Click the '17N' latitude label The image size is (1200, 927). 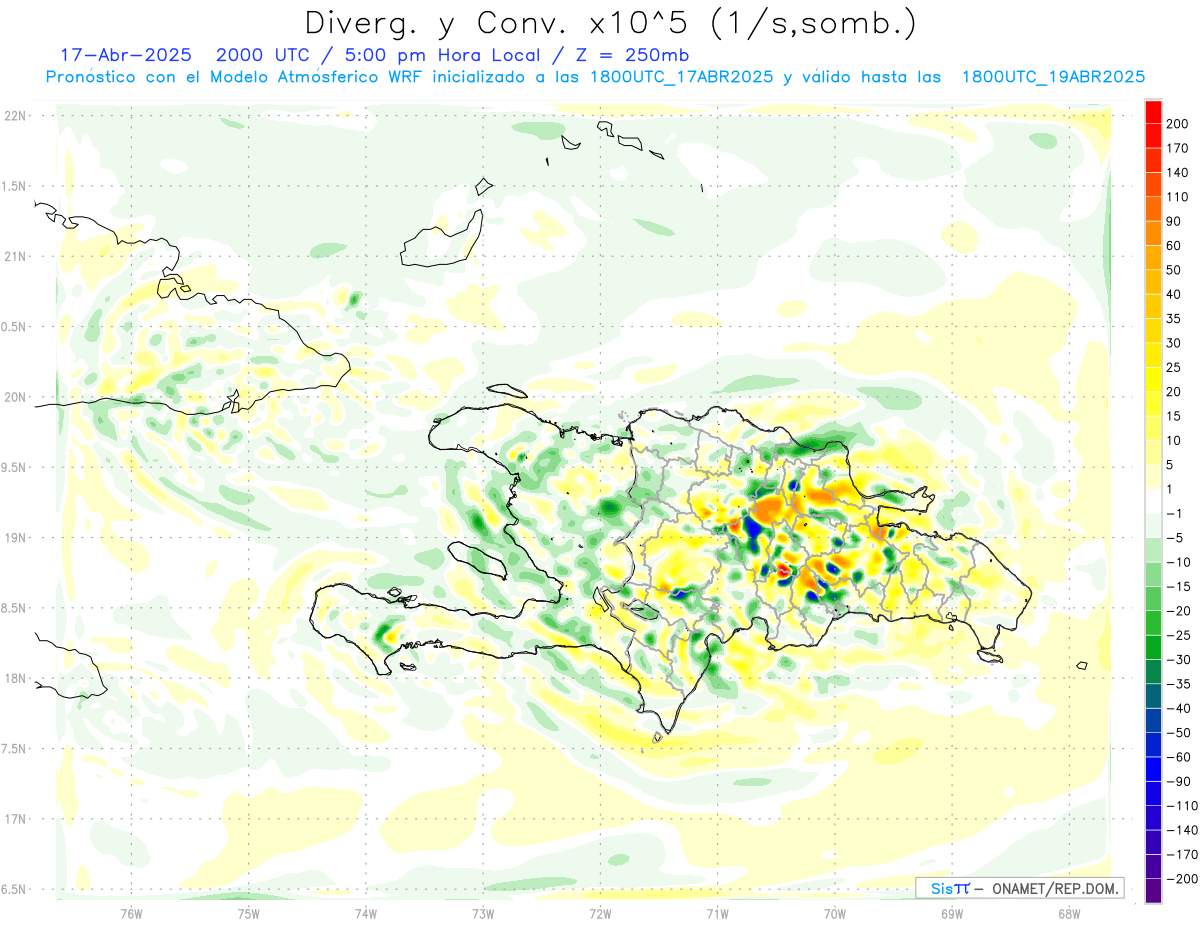click(15, 819)
